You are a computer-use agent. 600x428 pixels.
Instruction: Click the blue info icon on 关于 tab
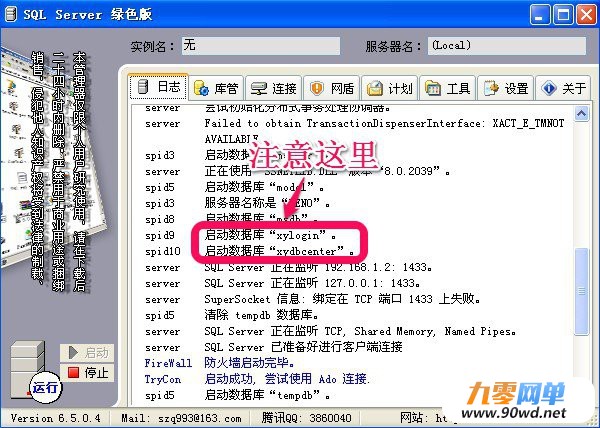(548, 88)
